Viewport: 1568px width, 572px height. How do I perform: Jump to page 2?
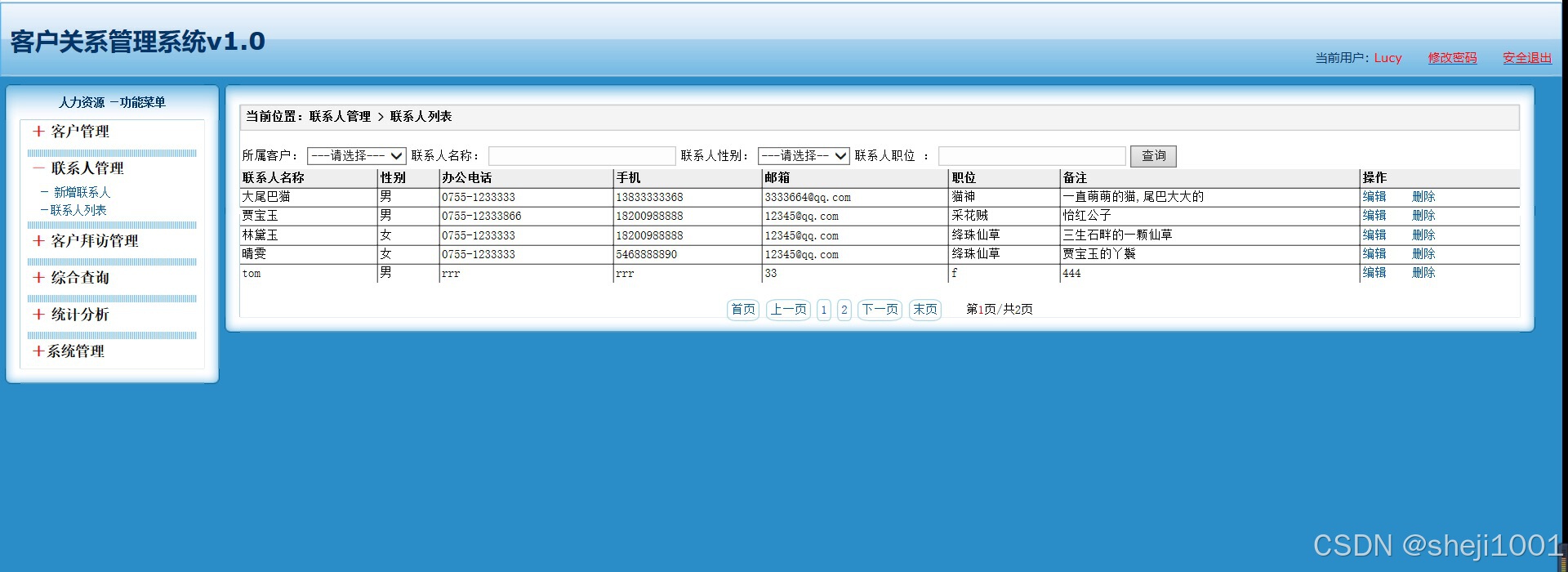pos(844,310)
